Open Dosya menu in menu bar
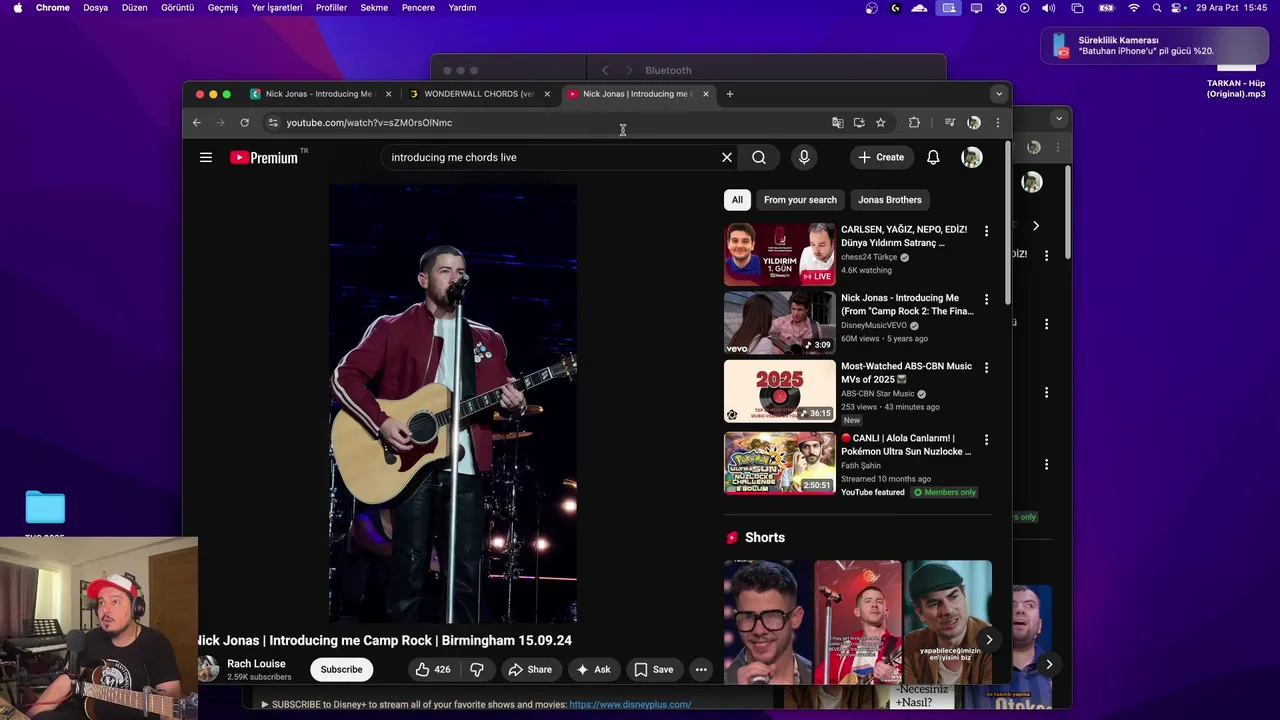This screenshot has width=1280, height=720. (95, 8)
